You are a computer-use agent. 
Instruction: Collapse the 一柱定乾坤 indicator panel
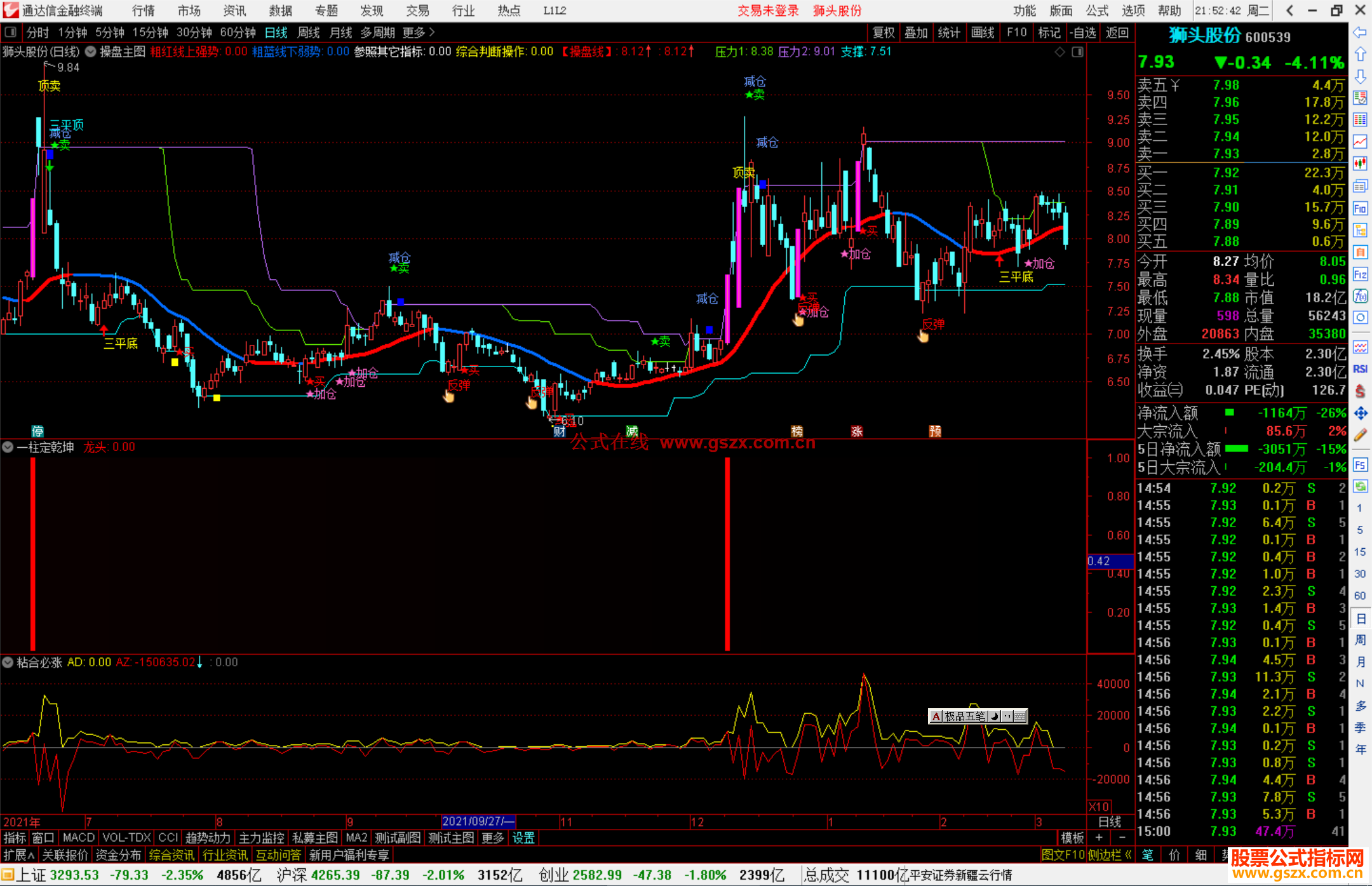coord(8,447)
